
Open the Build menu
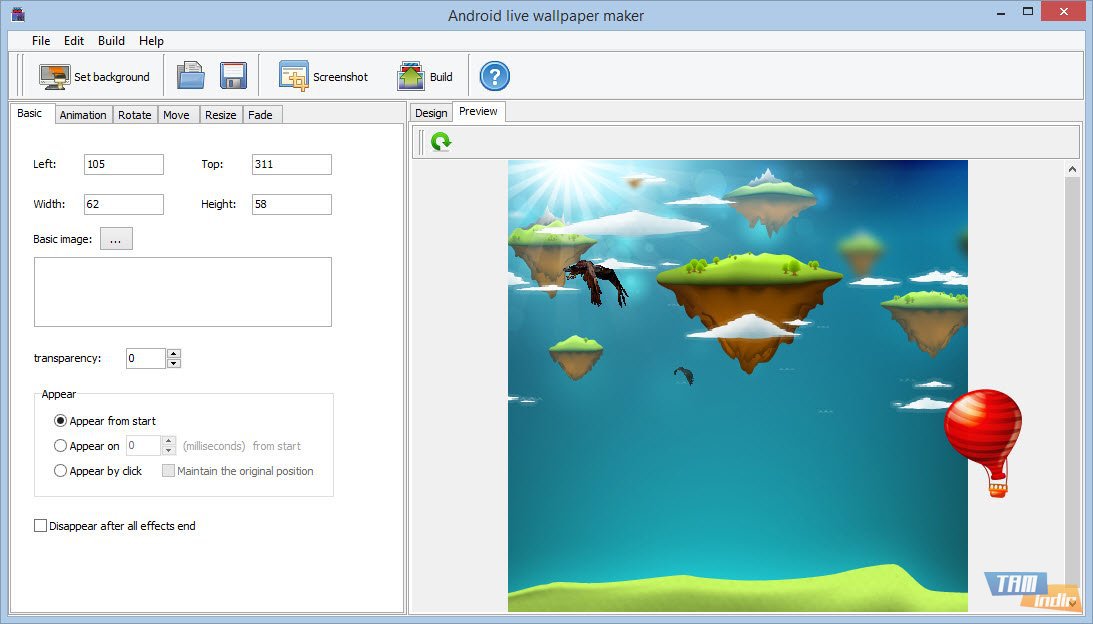(111, 41)
